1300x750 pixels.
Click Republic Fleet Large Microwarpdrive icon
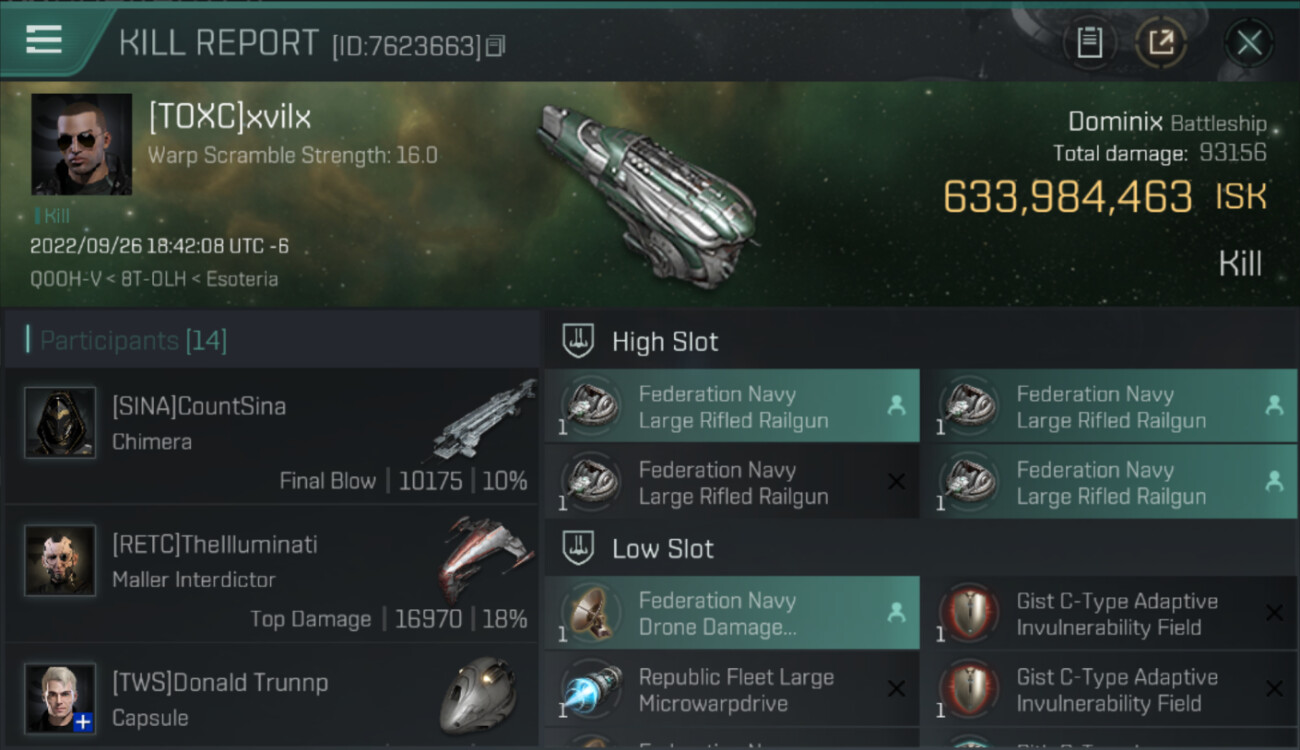tap(592, 690)
